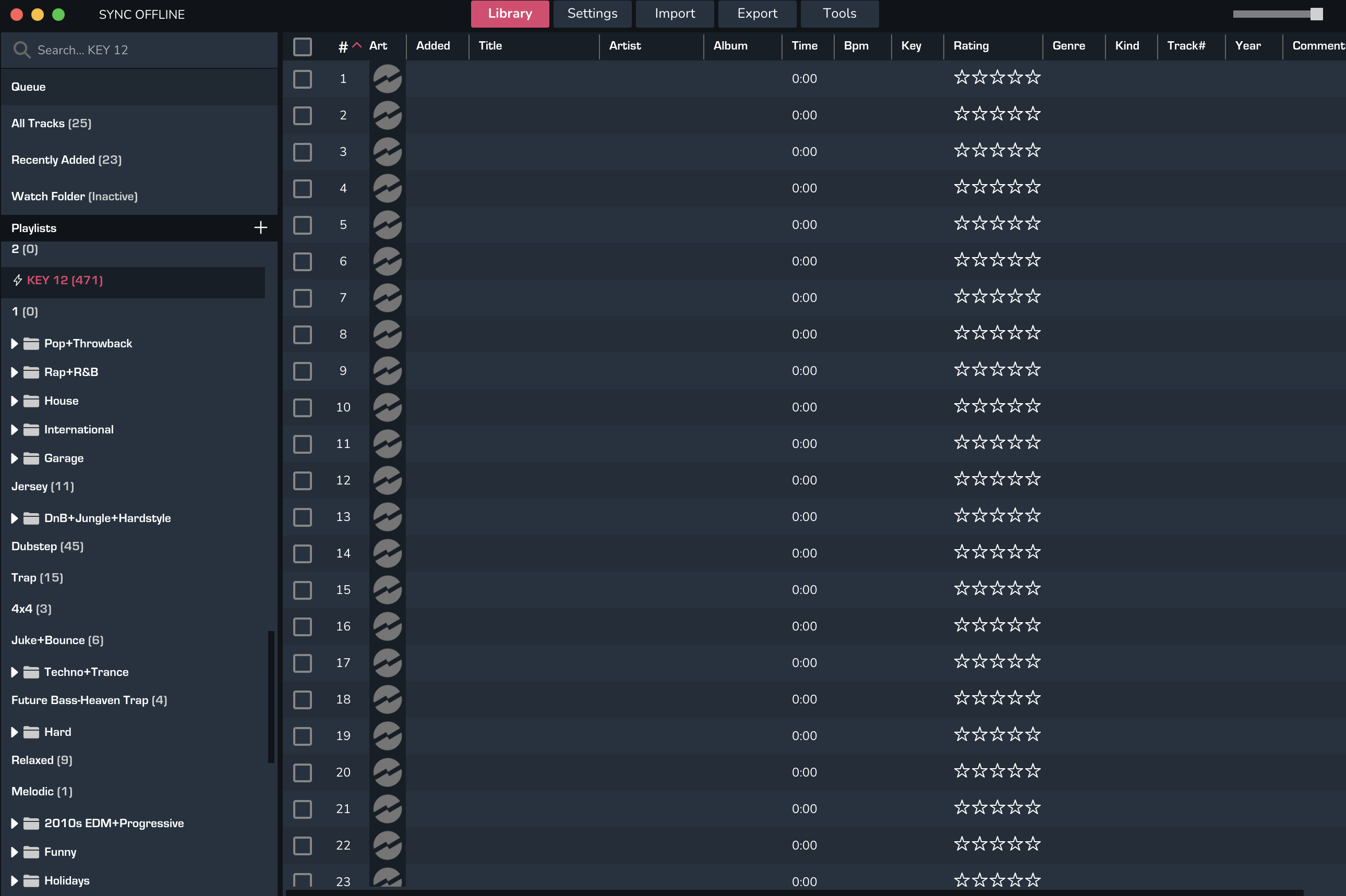The width and height of the screenshot is (1346, 896).
Task: Click the add playlist plus icon
Action: (x=261, y=227)
